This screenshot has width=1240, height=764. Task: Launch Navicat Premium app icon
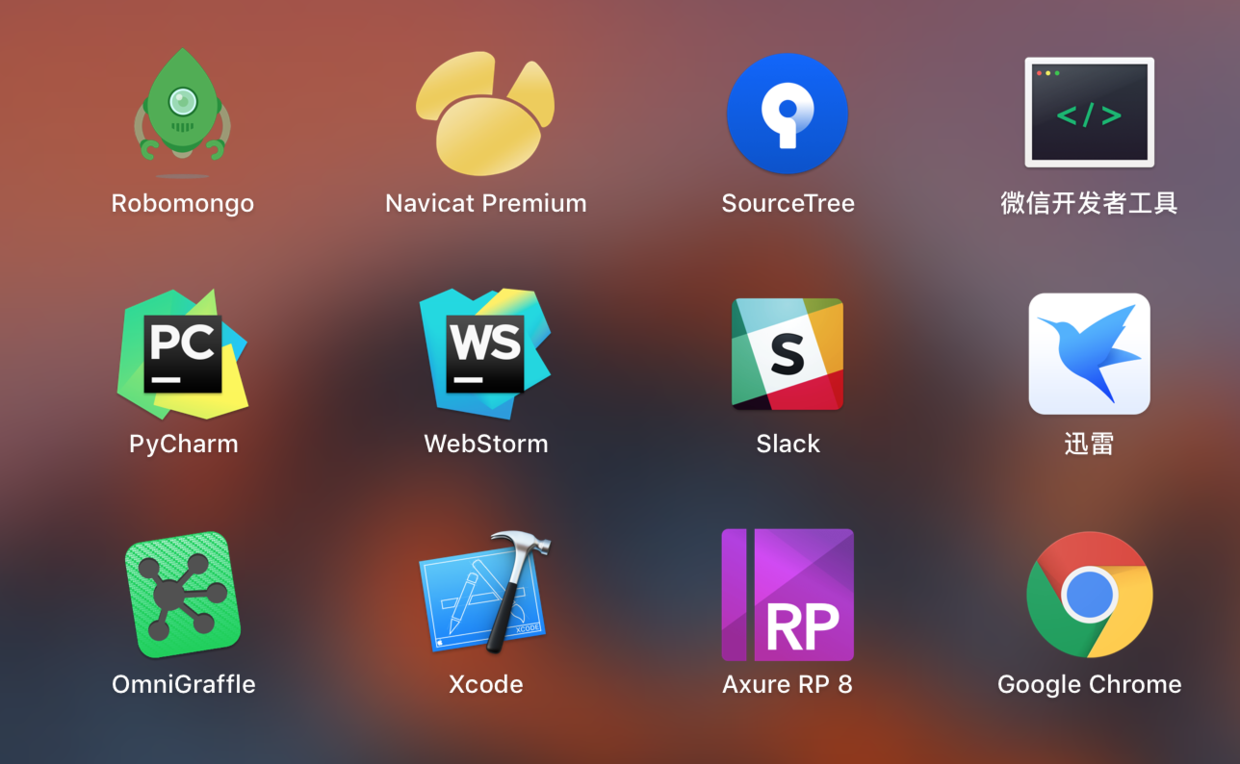click(x=486, y=113)
